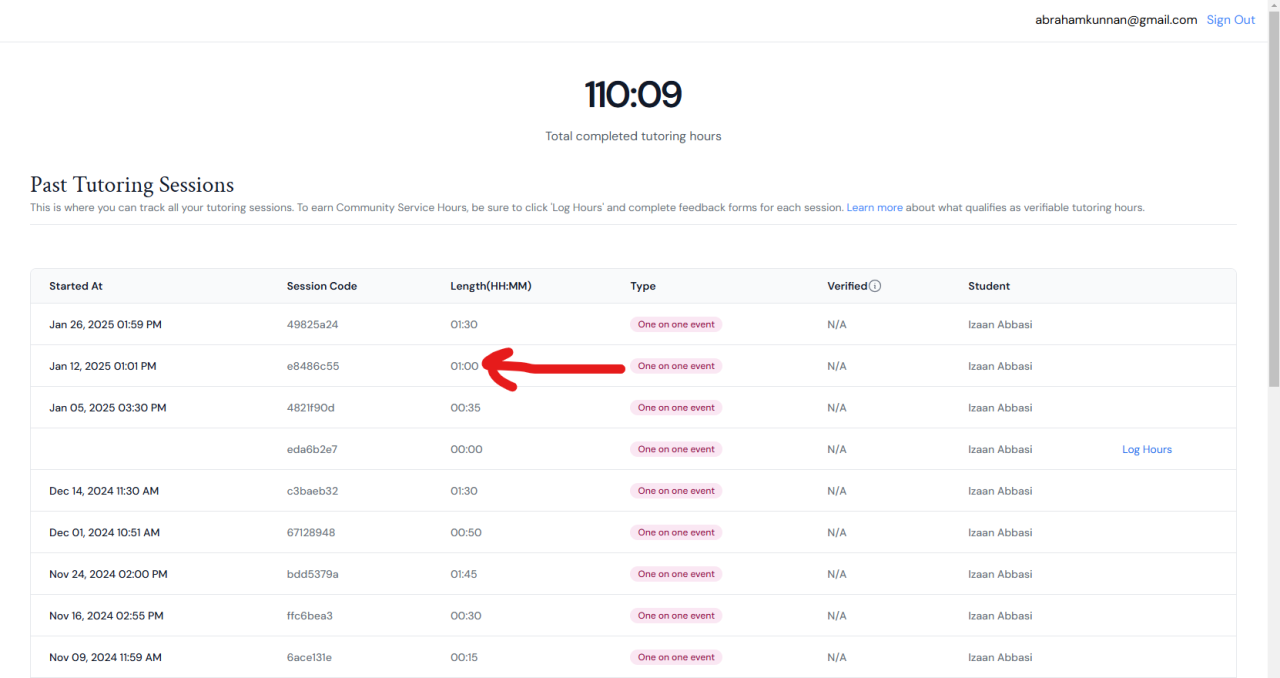Click the abrahamkunnan@gmail.com account email
This screenshot has width=1280, height=678.
1115,20
